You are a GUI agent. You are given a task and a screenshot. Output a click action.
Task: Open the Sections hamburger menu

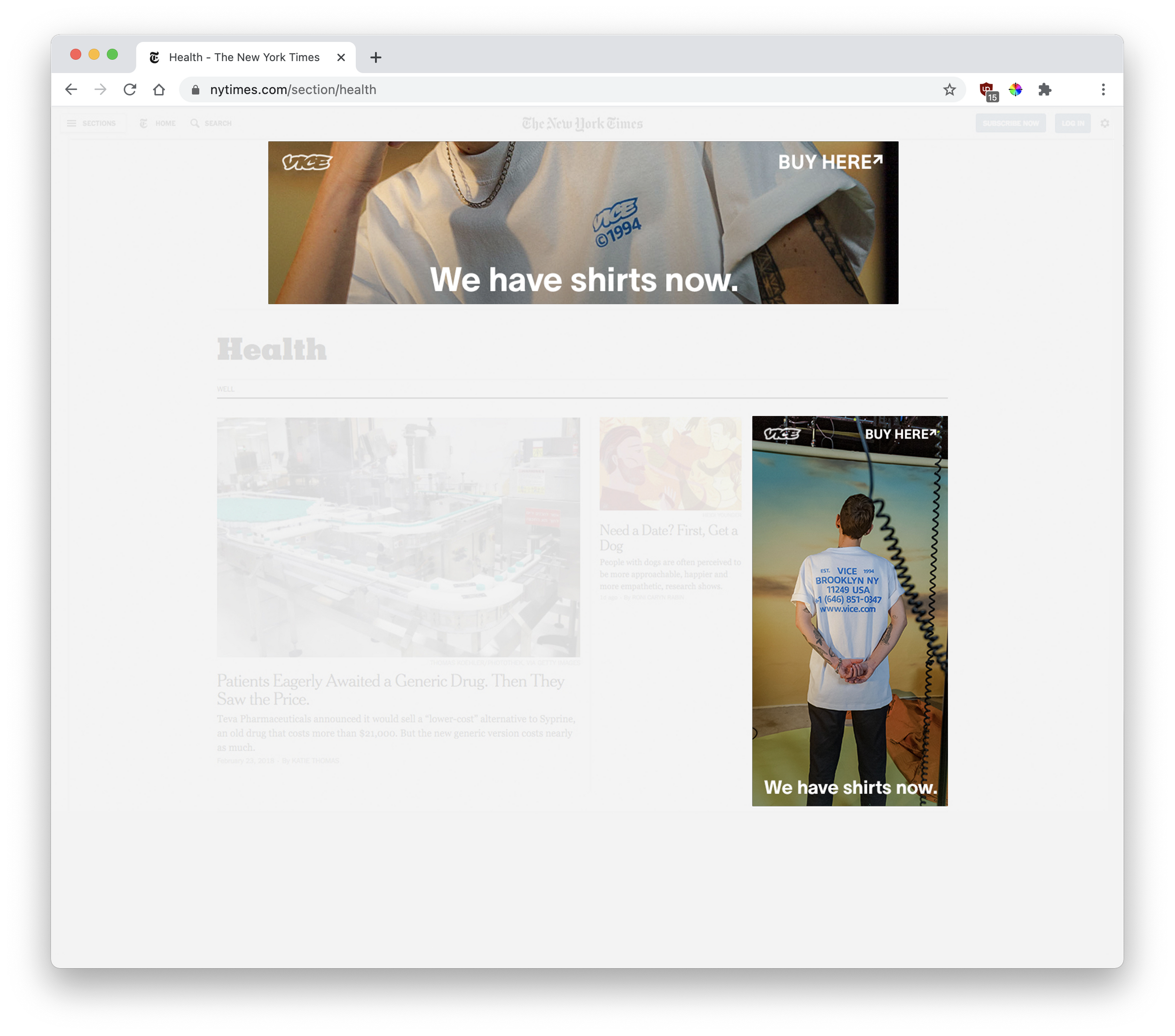pos(92,124)
